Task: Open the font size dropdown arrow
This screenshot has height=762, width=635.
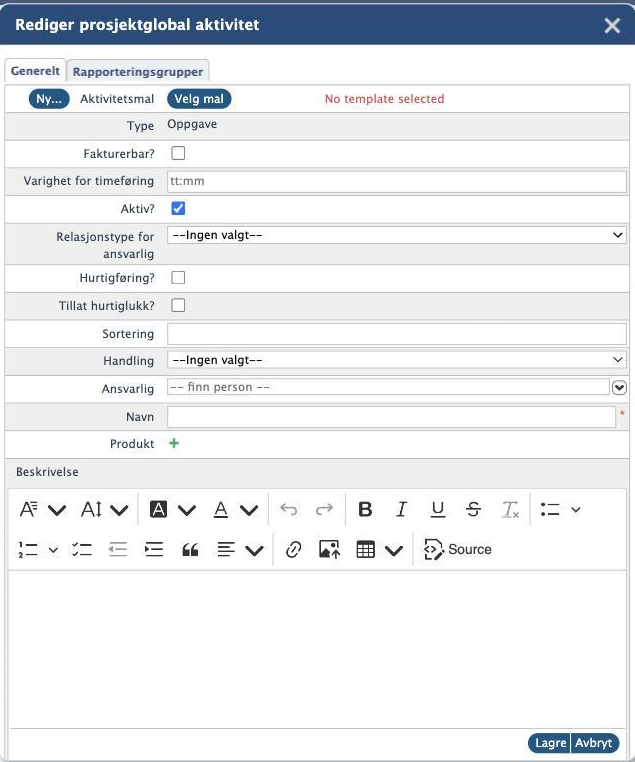Action: (x=119, y=510)
